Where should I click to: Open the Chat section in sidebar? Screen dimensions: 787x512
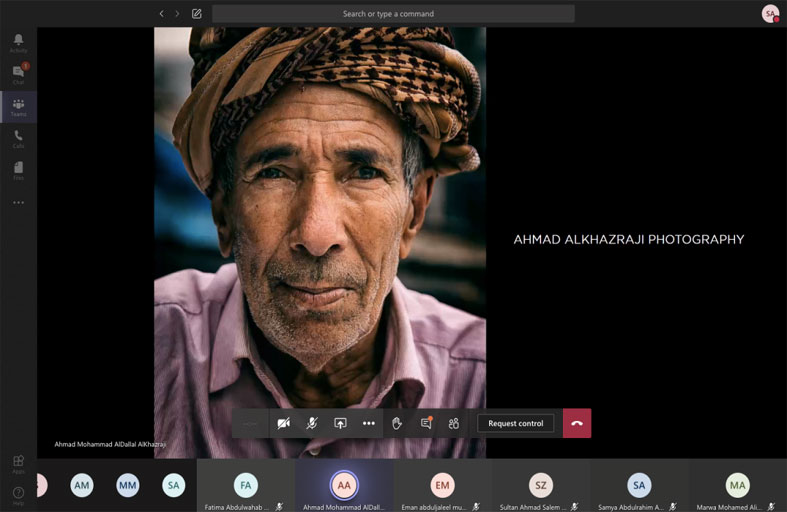coord(18,74)
